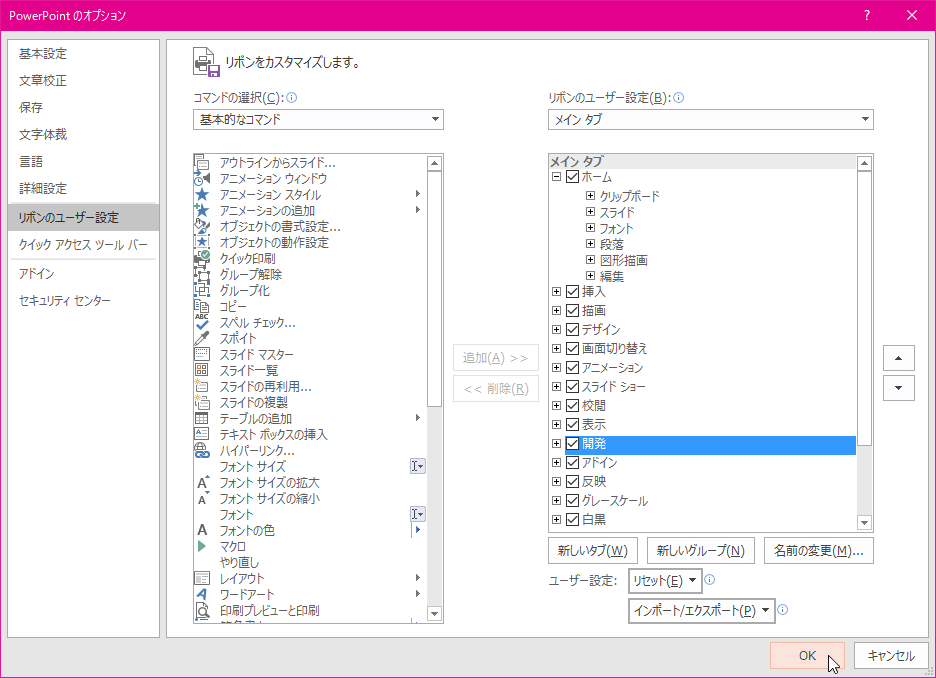Viewport: 936px width, 678px height.
Task: Click the 新しいグループ button
Action: point(701,550)
